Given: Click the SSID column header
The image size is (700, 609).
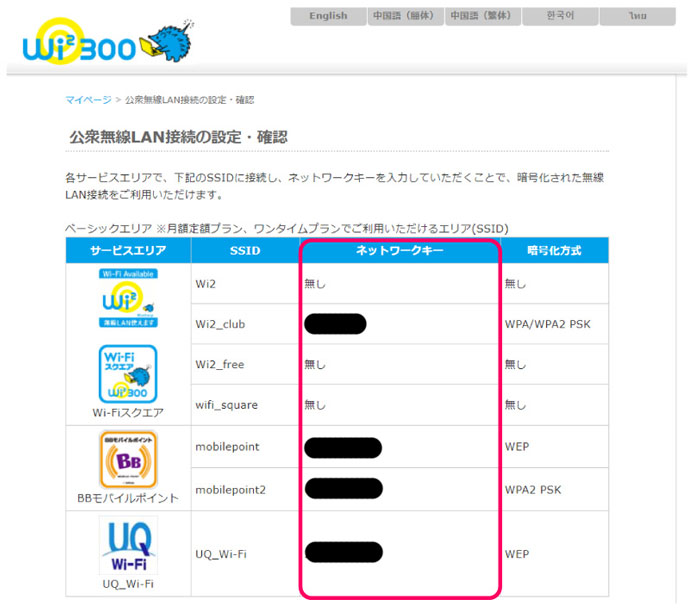Looking at the screenshot, I should (x=245, y=250).
